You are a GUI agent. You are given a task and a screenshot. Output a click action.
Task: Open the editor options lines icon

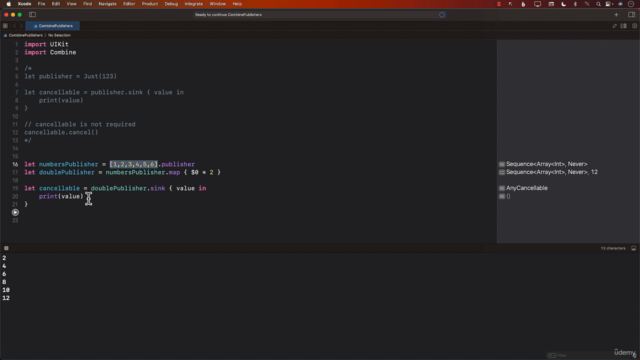coord(624,26)
